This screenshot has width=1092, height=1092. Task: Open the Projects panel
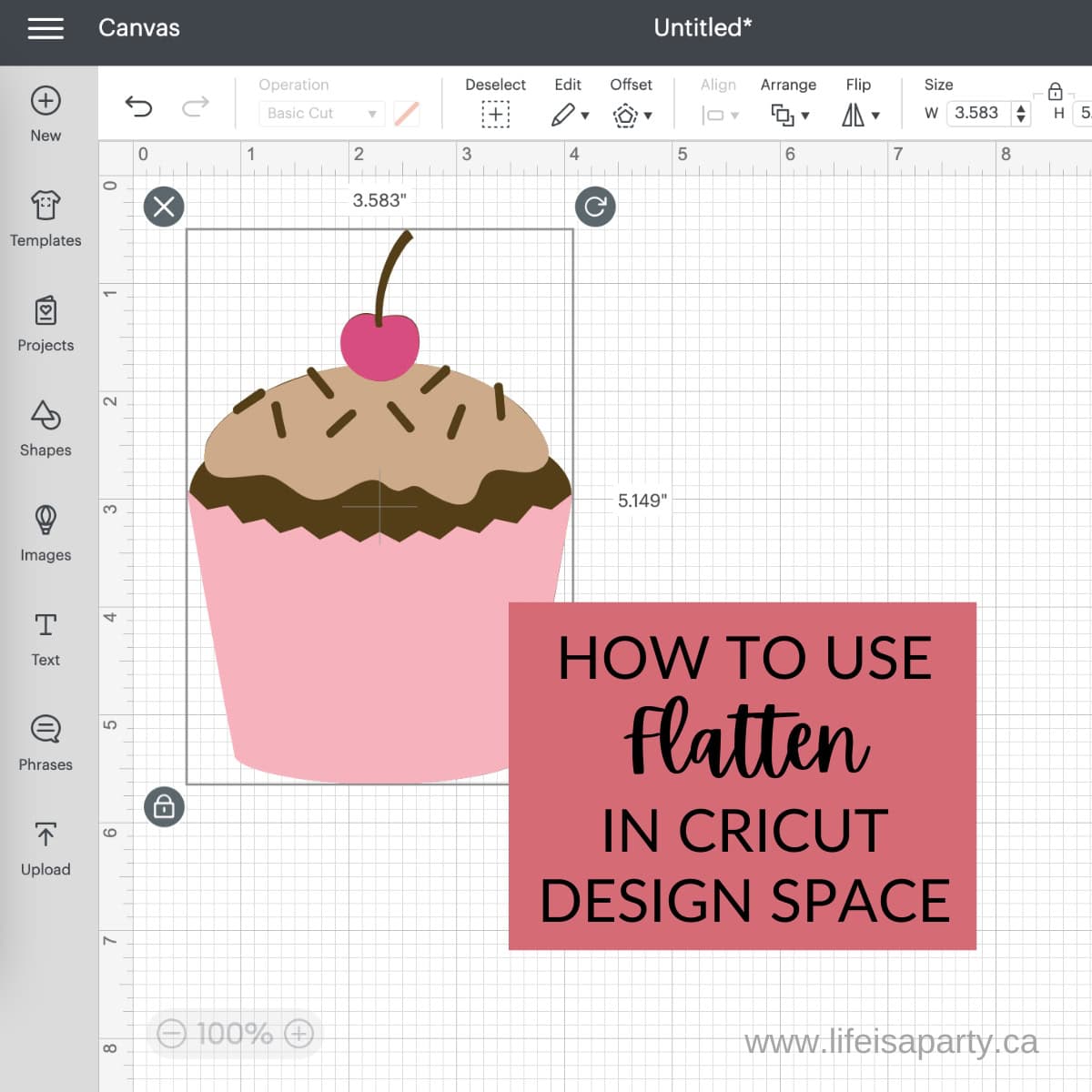[x=45, y=324]
